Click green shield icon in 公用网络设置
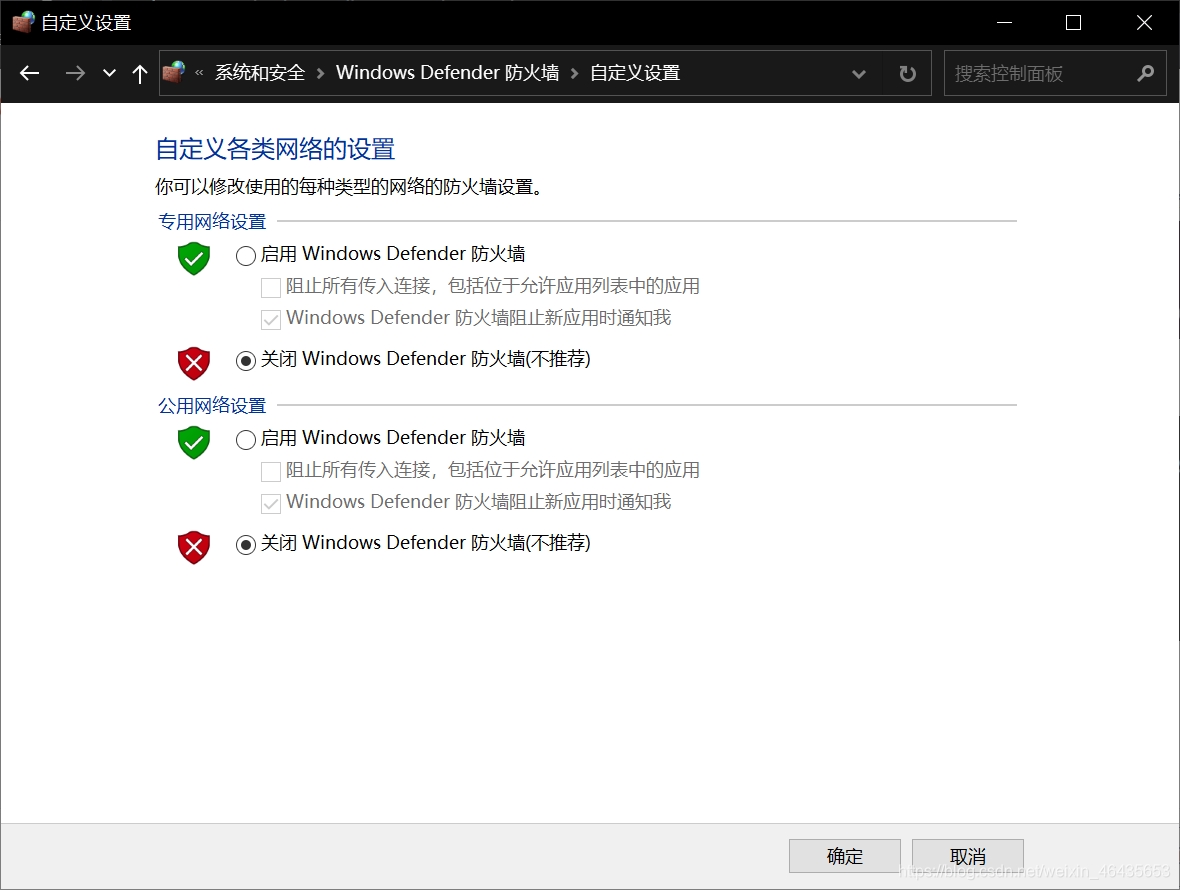 [193, 442]
